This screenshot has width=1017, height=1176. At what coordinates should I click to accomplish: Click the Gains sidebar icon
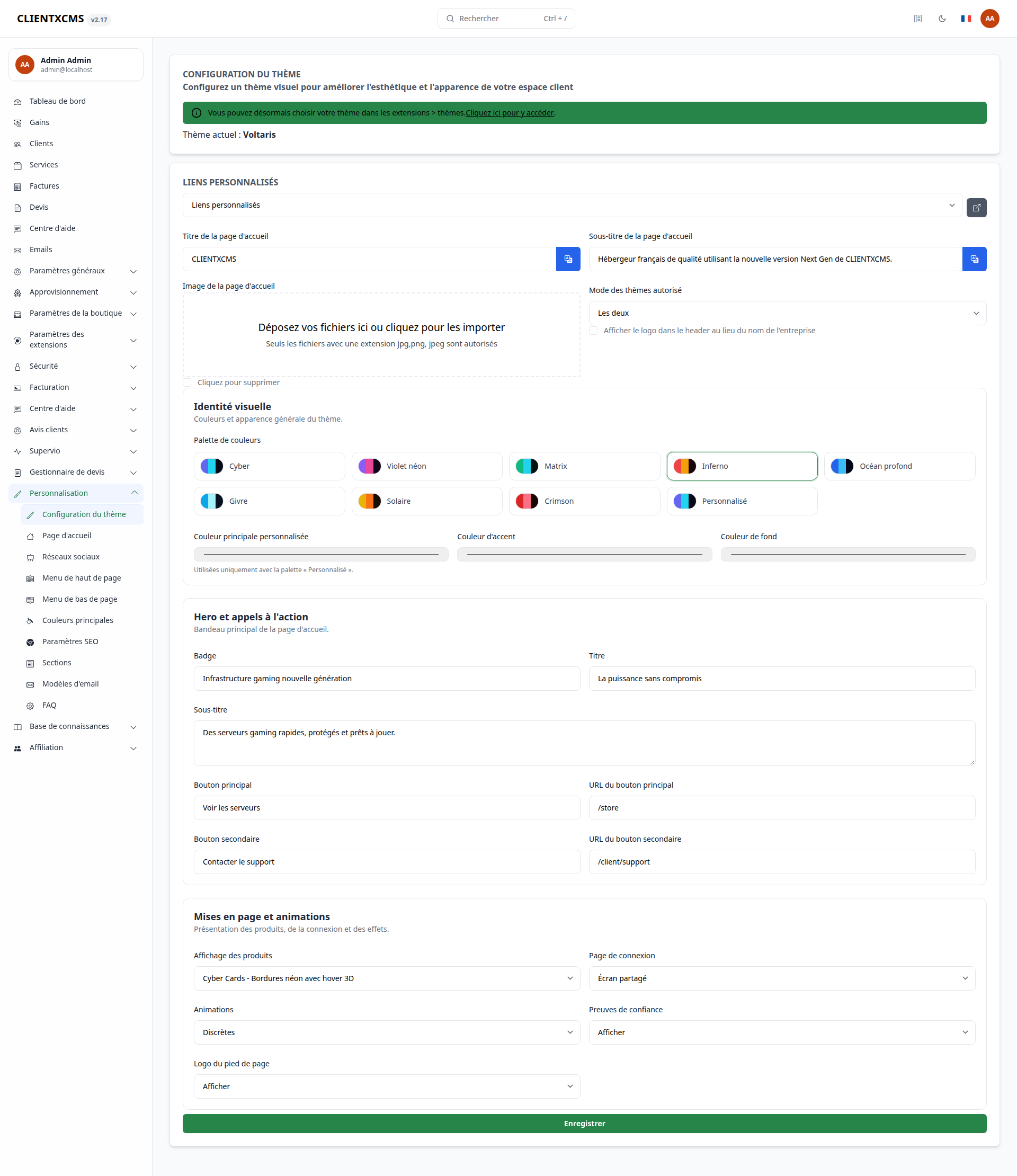tap(17, 123)
